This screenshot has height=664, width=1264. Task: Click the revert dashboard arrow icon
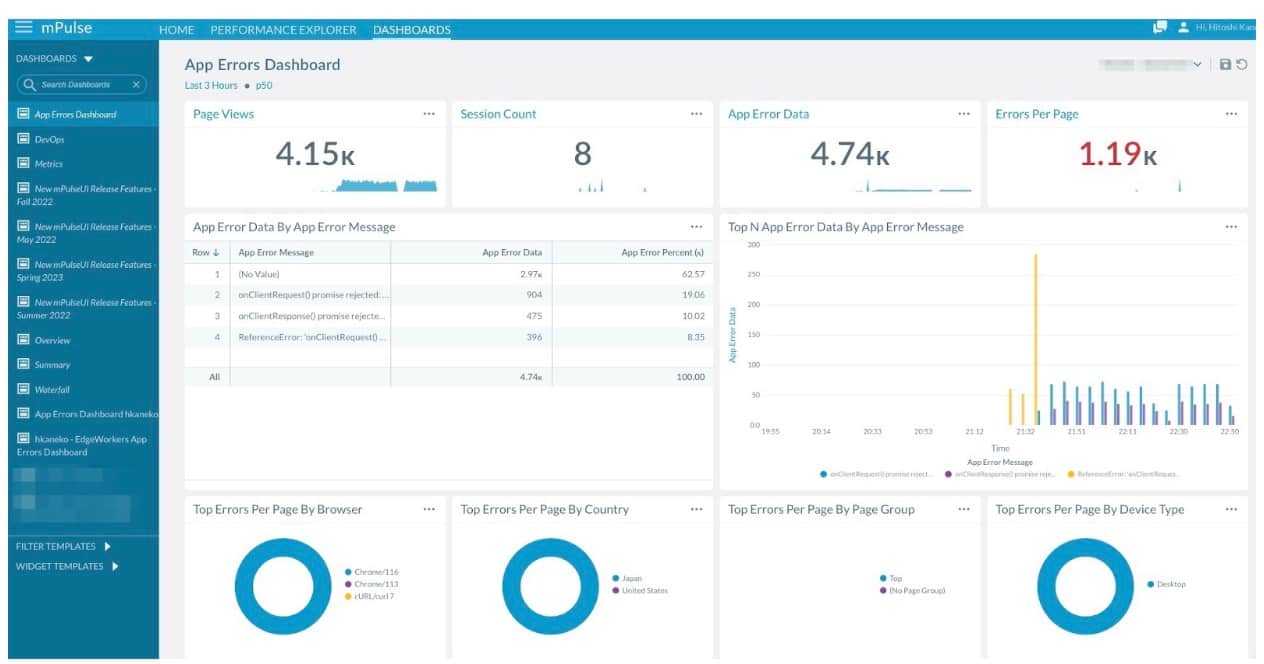(x=1241, y=65)
